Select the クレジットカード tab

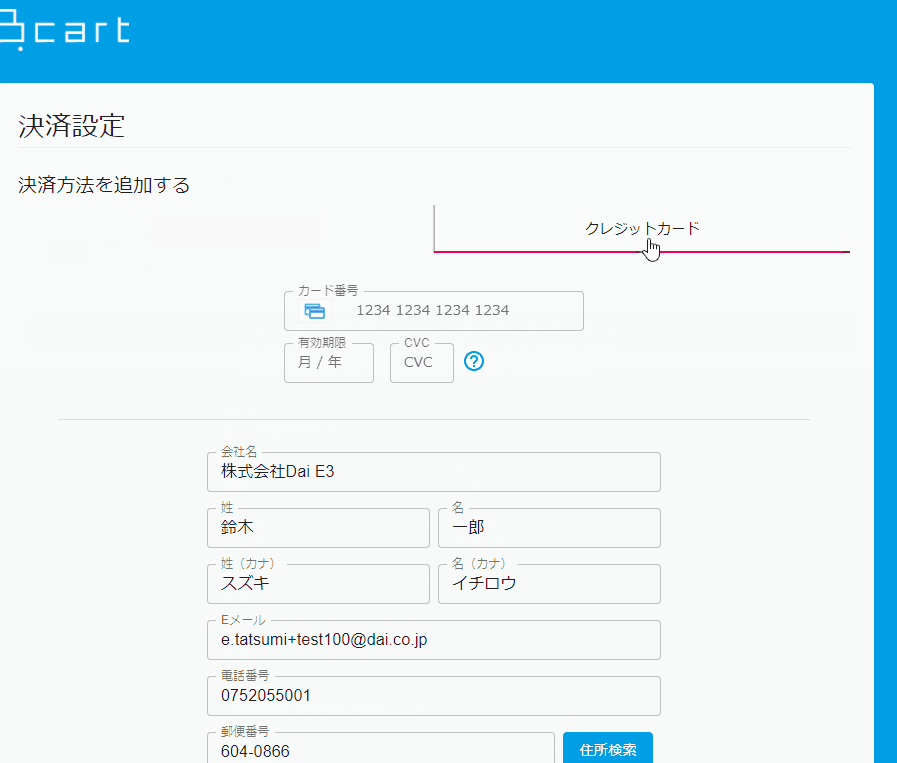click(641, 229)
